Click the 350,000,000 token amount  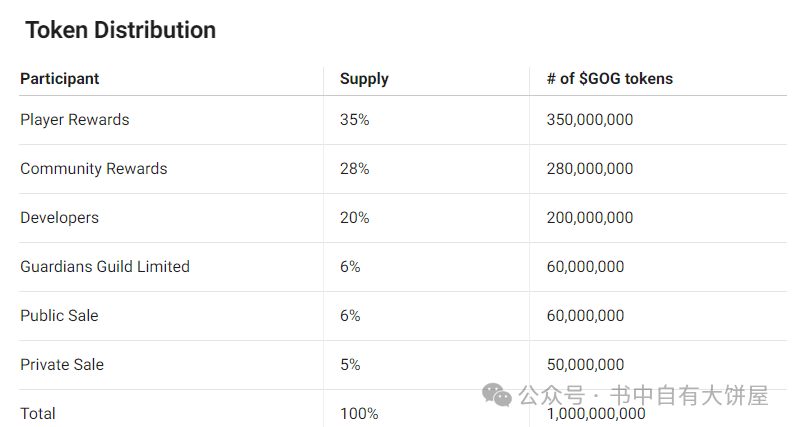(x=589, y=120)
